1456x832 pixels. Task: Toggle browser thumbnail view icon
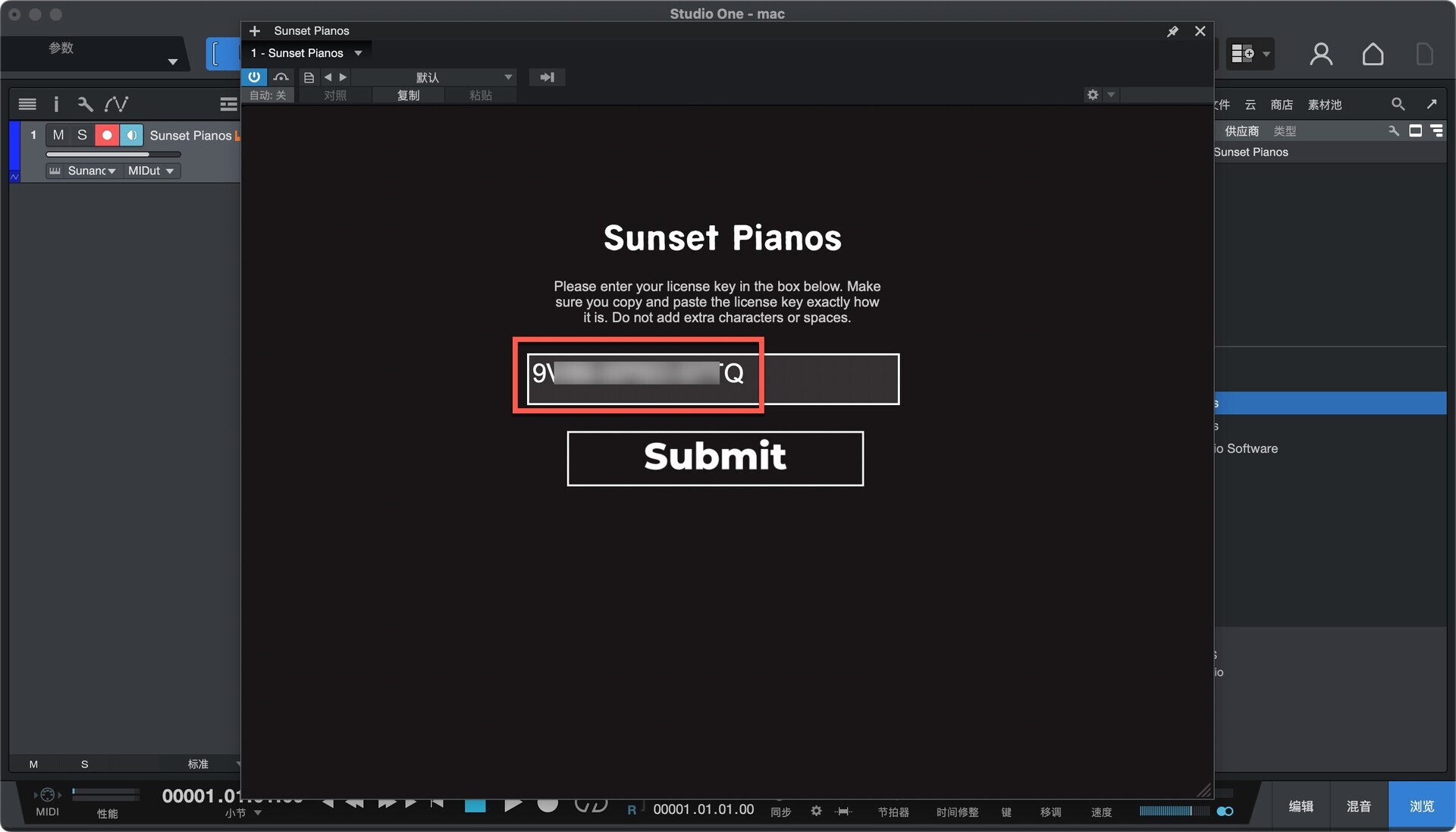tap(1415, 131)
